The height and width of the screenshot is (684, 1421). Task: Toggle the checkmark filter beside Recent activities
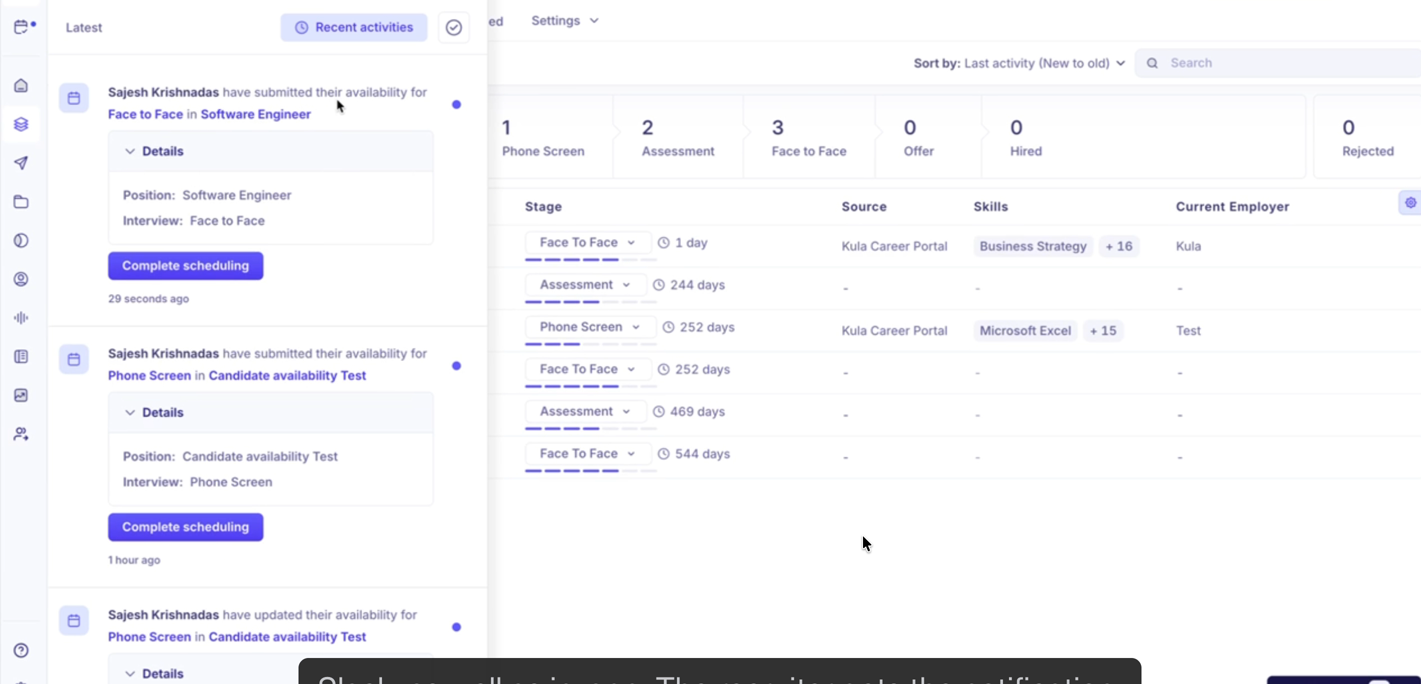(454, 27)
